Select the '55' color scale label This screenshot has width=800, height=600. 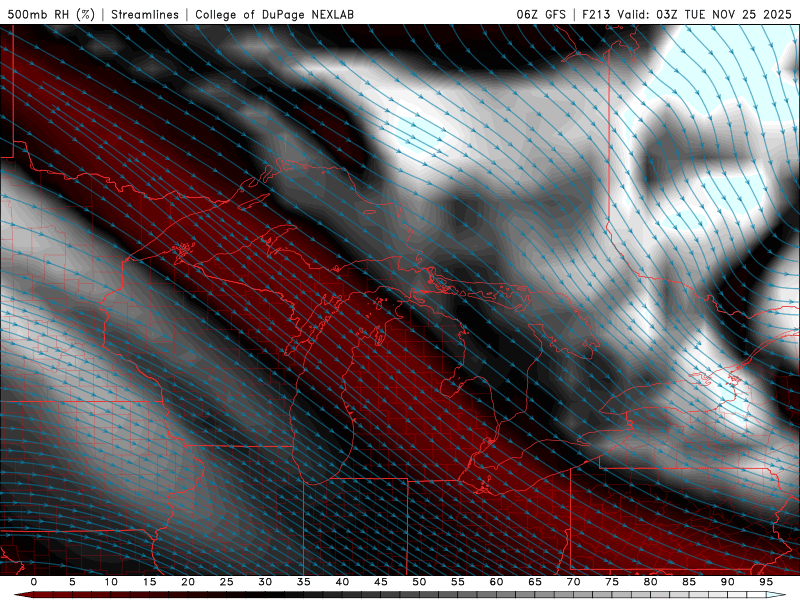(458, 582)
